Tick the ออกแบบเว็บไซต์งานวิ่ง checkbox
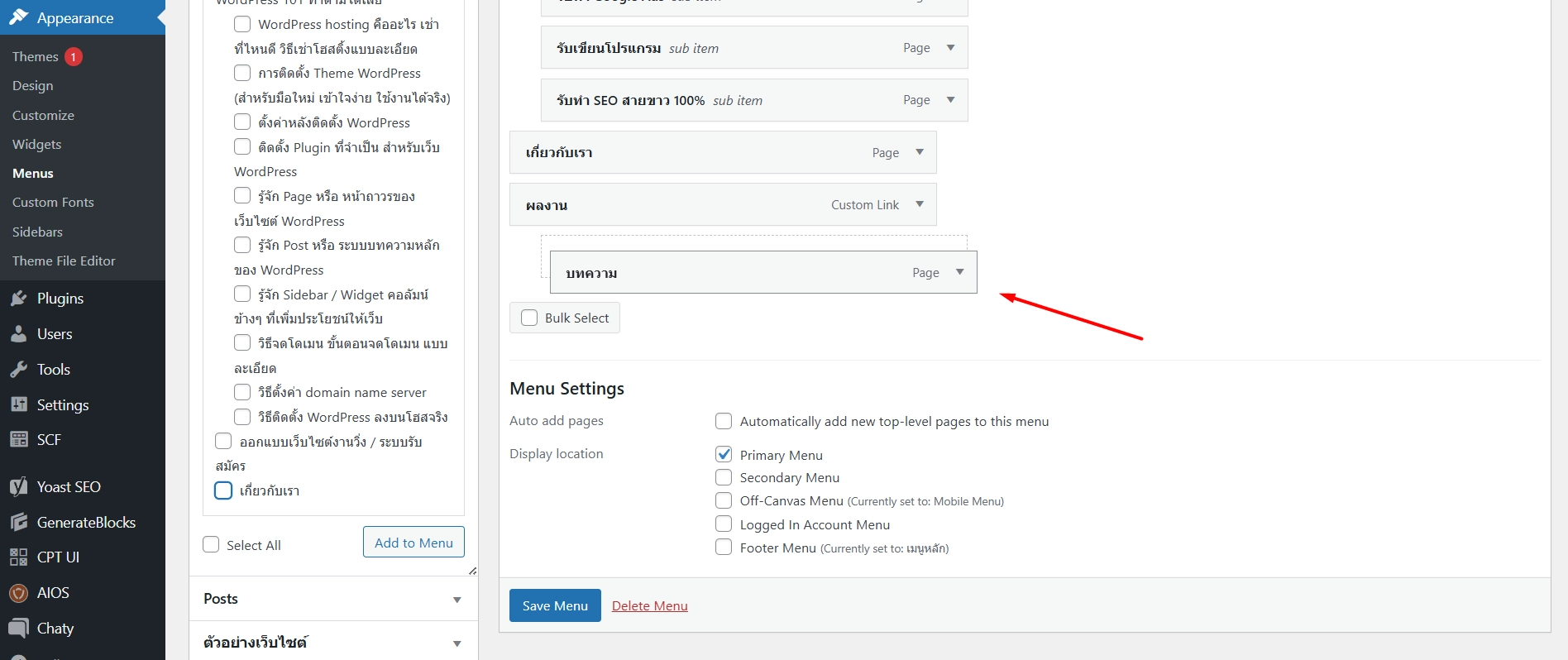The height and width of the screenshot is (660, 1568). coord(223,441)
